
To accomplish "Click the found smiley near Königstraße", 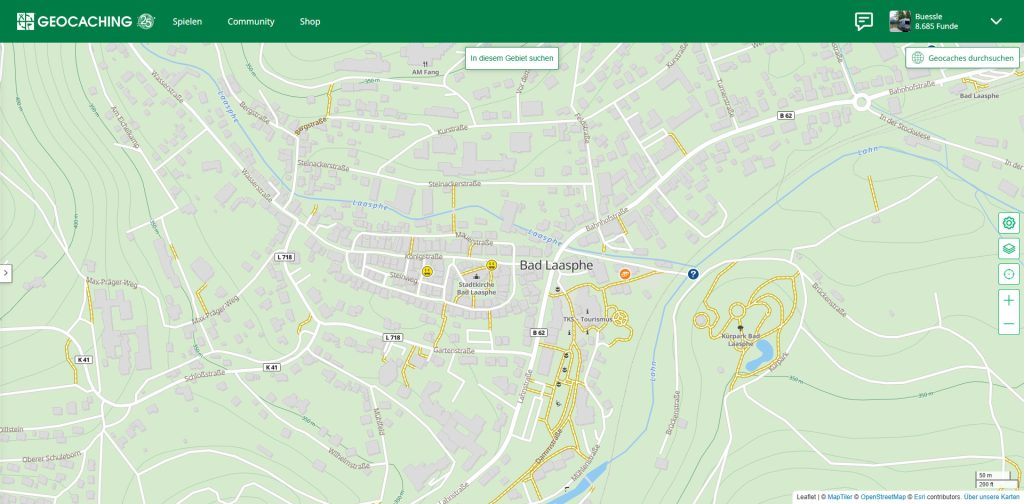I will point(427,271).
